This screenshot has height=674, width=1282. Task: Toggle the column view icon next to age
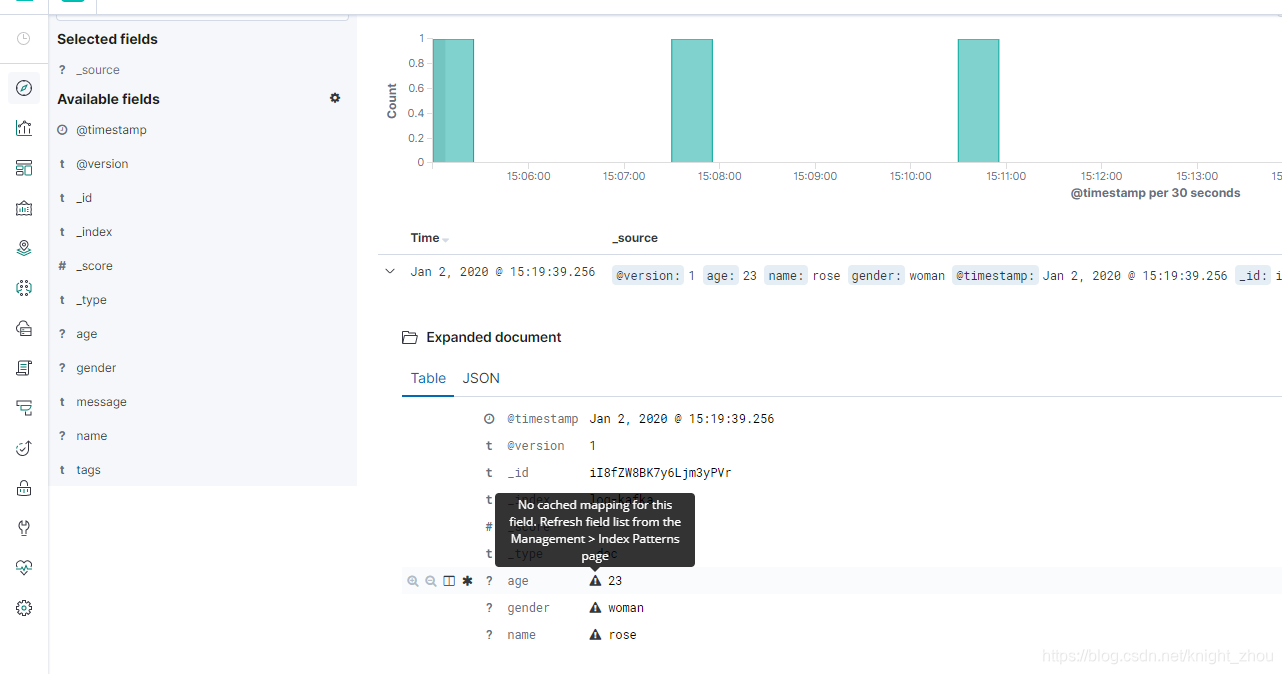(448, 580)
